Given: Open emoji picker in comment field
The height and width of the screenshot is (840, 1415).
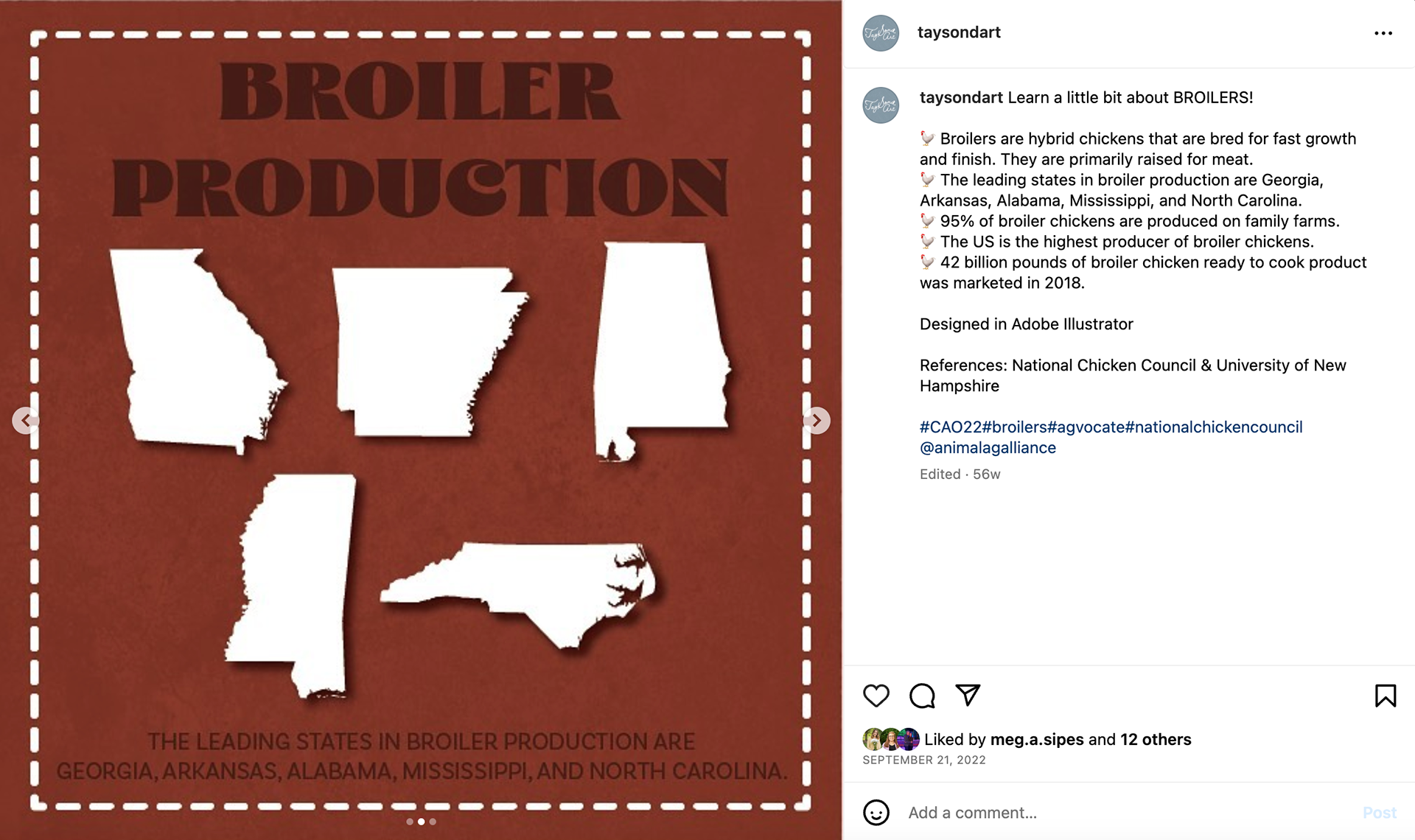Looking at the screenshot, I should pyautogui.click(x=876, y=813).
